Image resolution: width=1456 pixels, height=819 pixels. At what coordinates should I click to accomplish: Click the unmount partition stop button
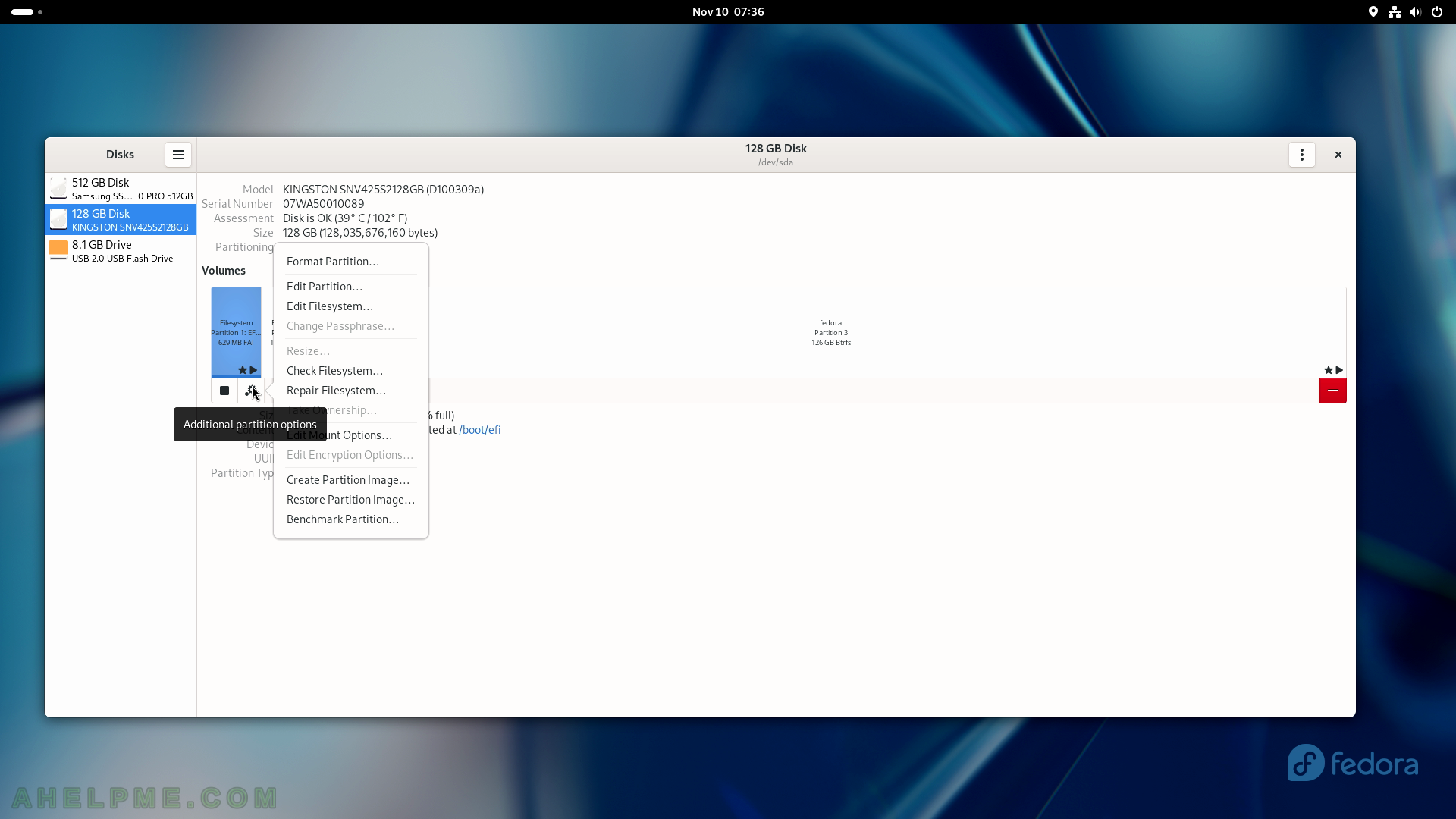coord(224,391)
